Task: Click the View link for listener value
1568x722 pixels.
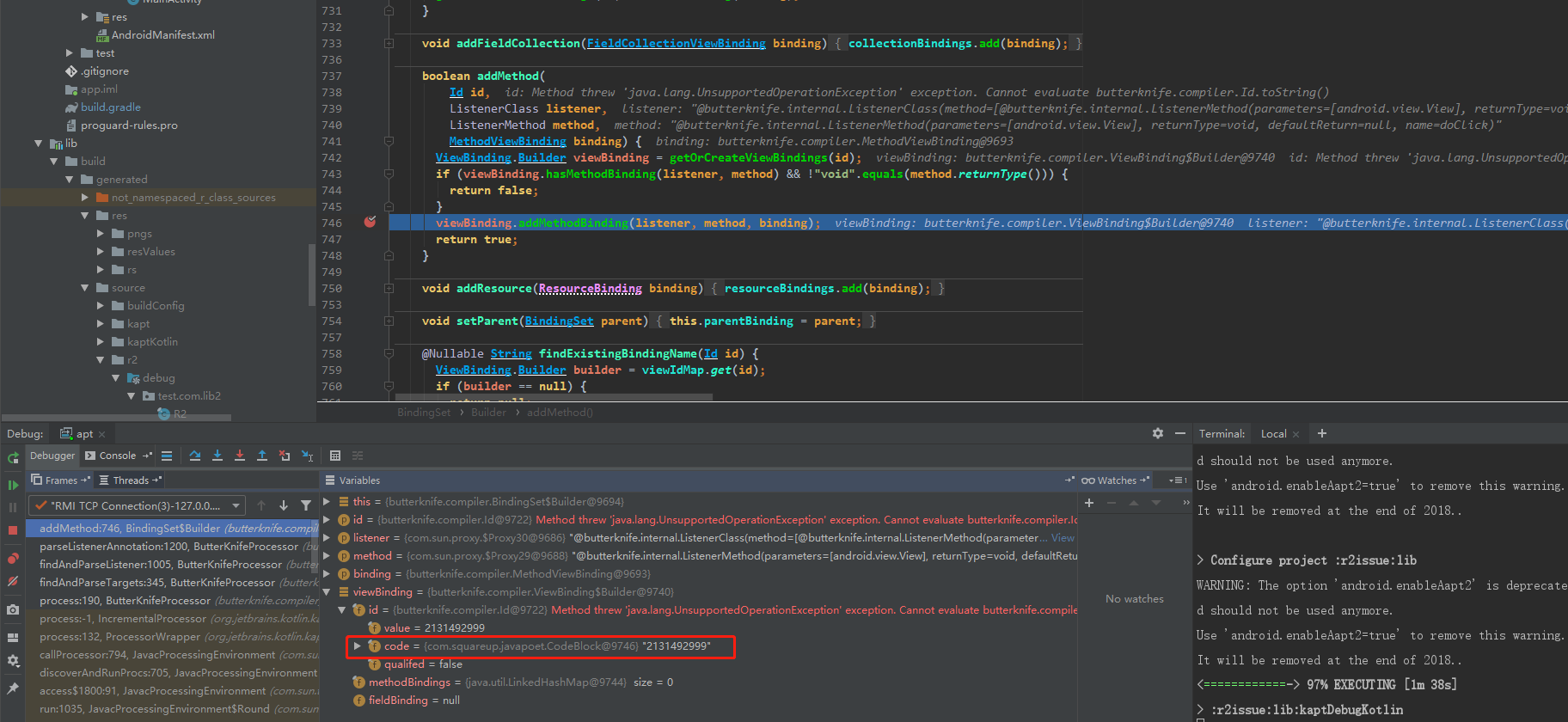Action: 1063,537
